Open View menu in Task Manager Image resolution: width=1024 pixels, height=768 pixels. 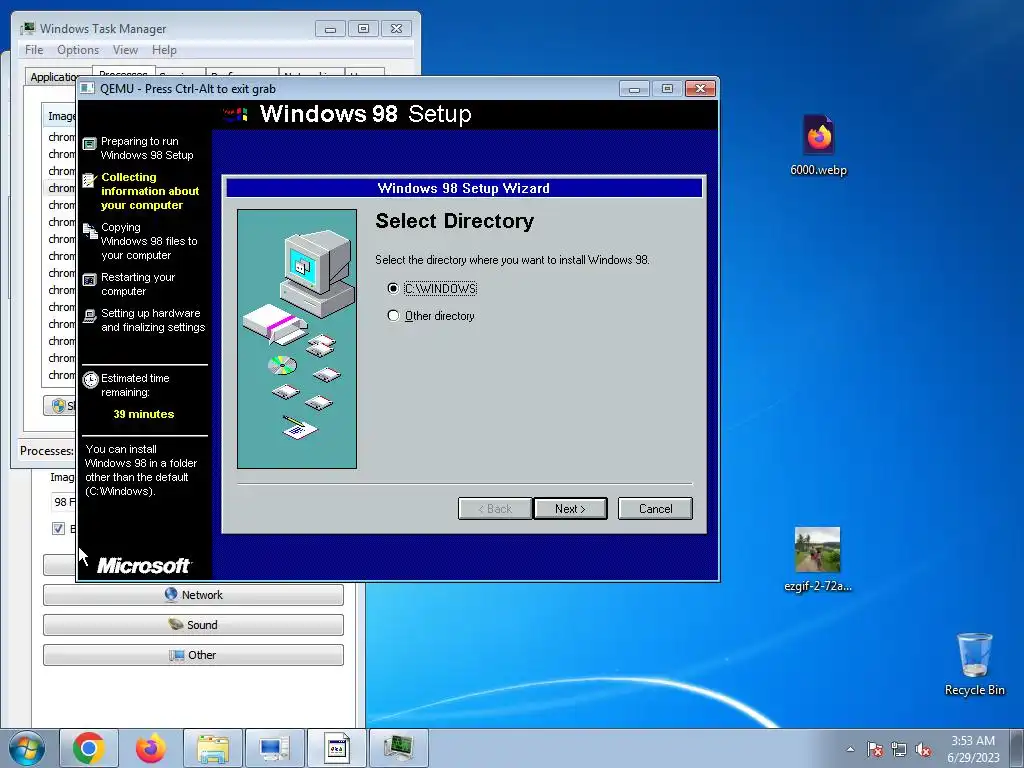[125, 50]
